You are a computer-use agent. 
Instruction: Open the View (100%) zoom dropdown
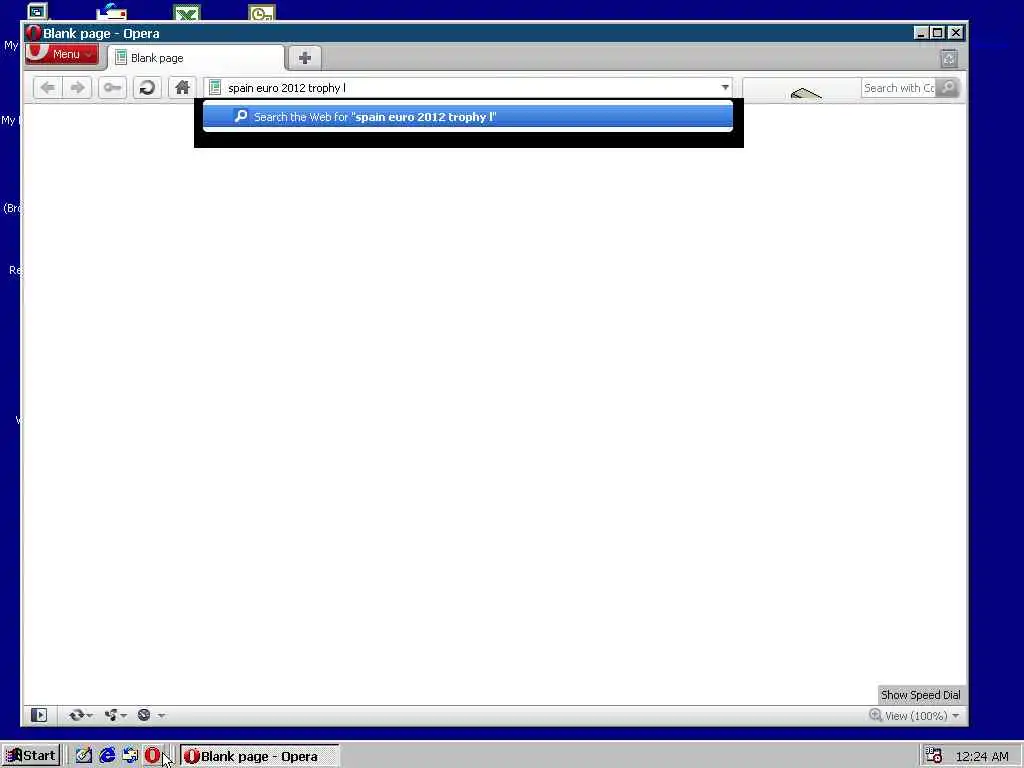click(x=922, y=716)
